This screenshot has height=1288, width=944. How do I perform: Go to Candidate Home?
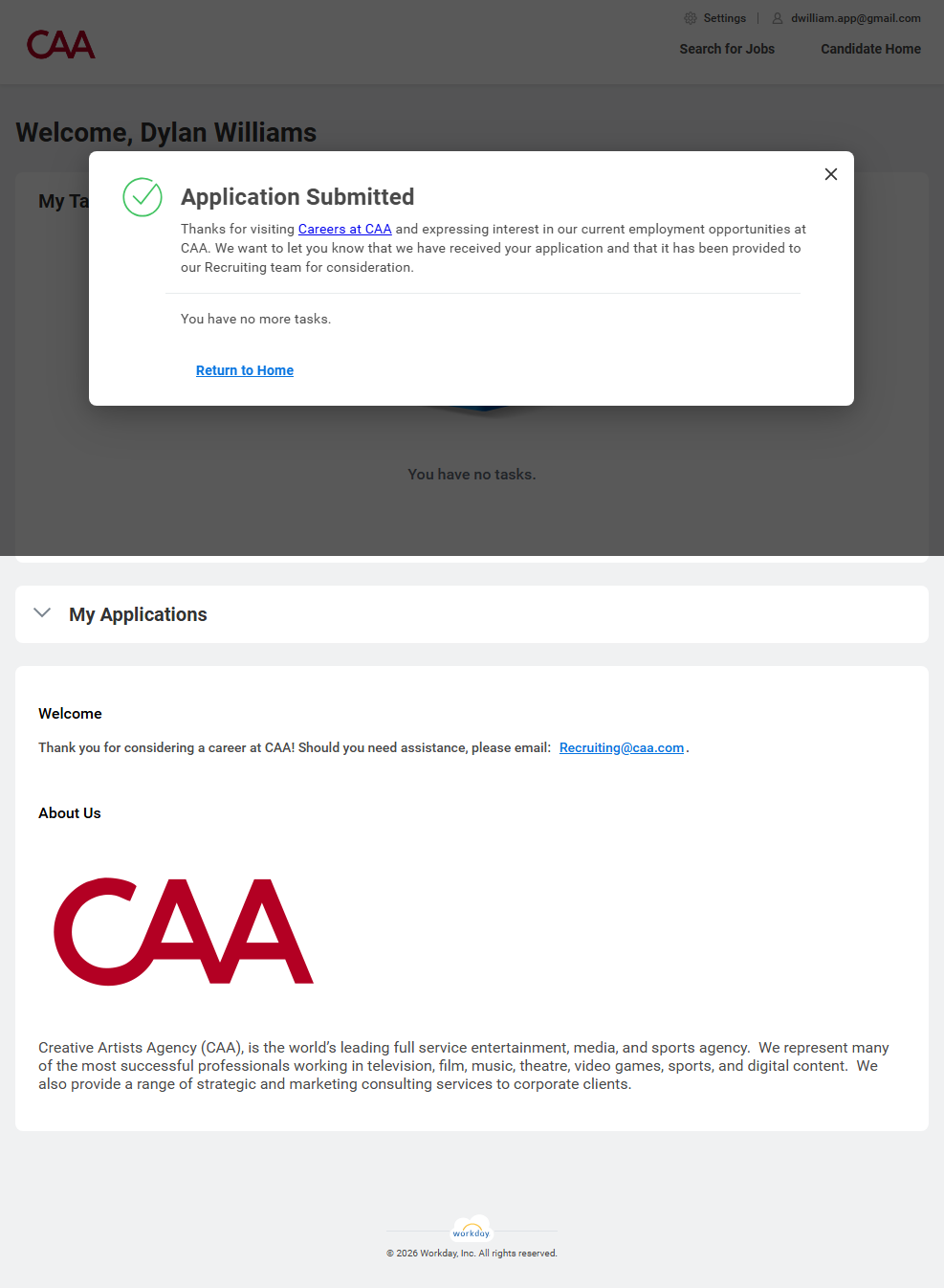[x=870, y=49]
